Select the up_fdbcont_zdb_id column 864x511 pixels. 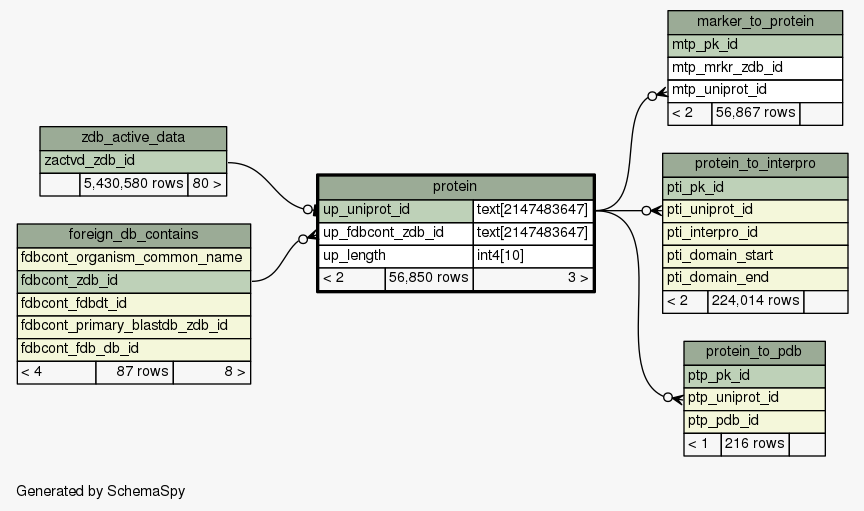(x=396, y=233)
